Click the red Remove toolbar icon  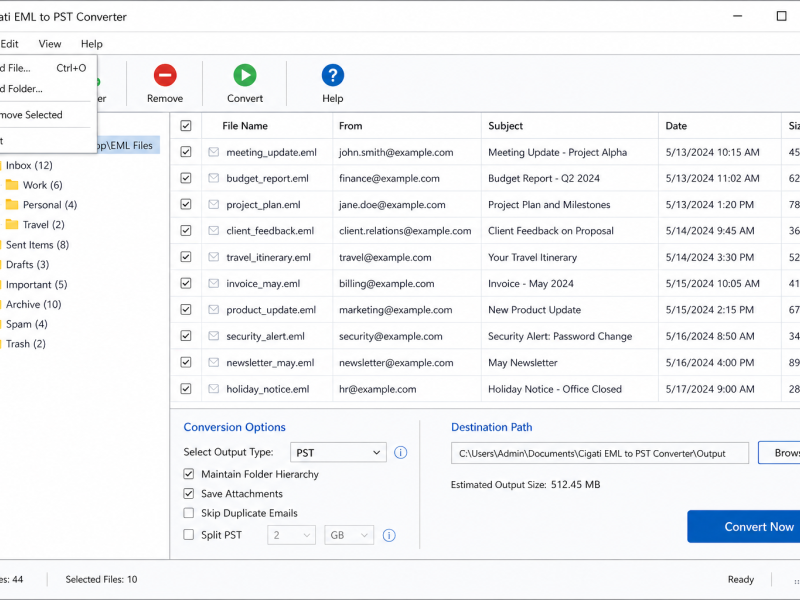click(165, 75)
